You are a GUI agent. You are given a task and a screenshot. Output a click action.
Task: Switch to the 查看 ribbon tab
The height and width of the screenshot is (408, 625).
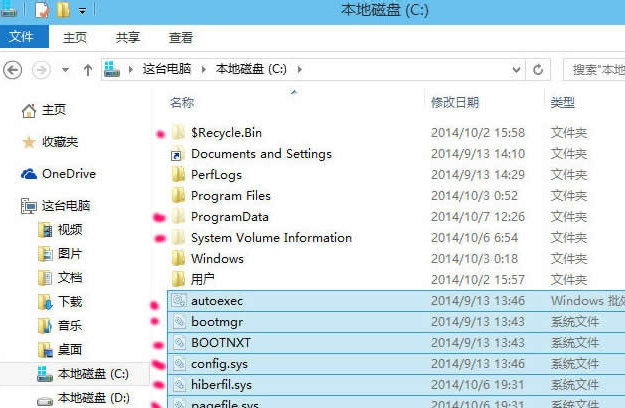(x=181, y=37)
